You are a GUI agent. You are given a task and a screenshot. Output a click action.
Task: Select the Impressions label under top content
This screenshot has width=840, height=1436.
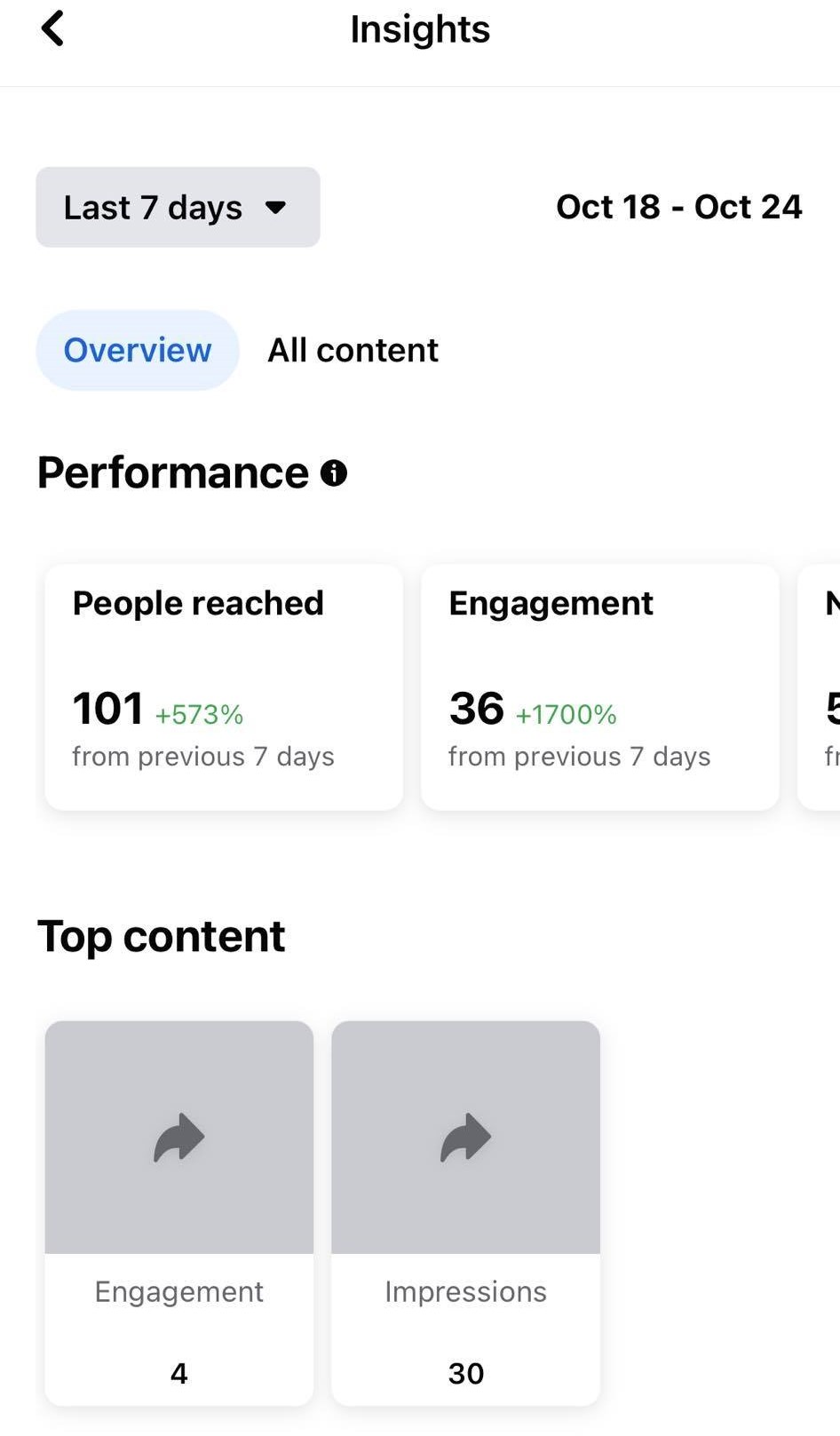[466, 1291]
